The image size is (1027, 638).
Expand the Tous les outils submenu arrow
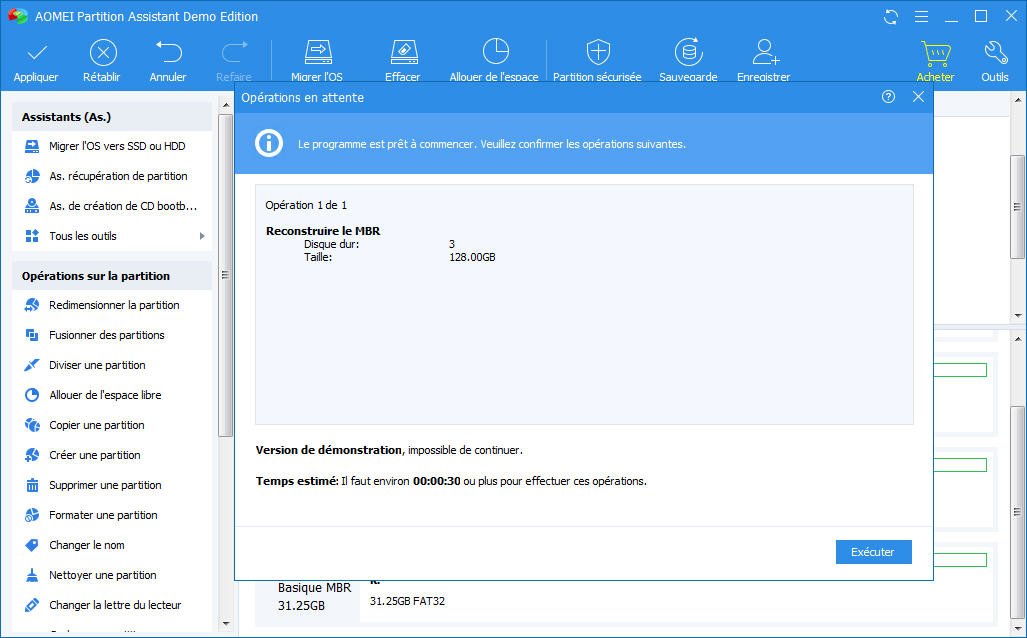(x=202, y=236)
